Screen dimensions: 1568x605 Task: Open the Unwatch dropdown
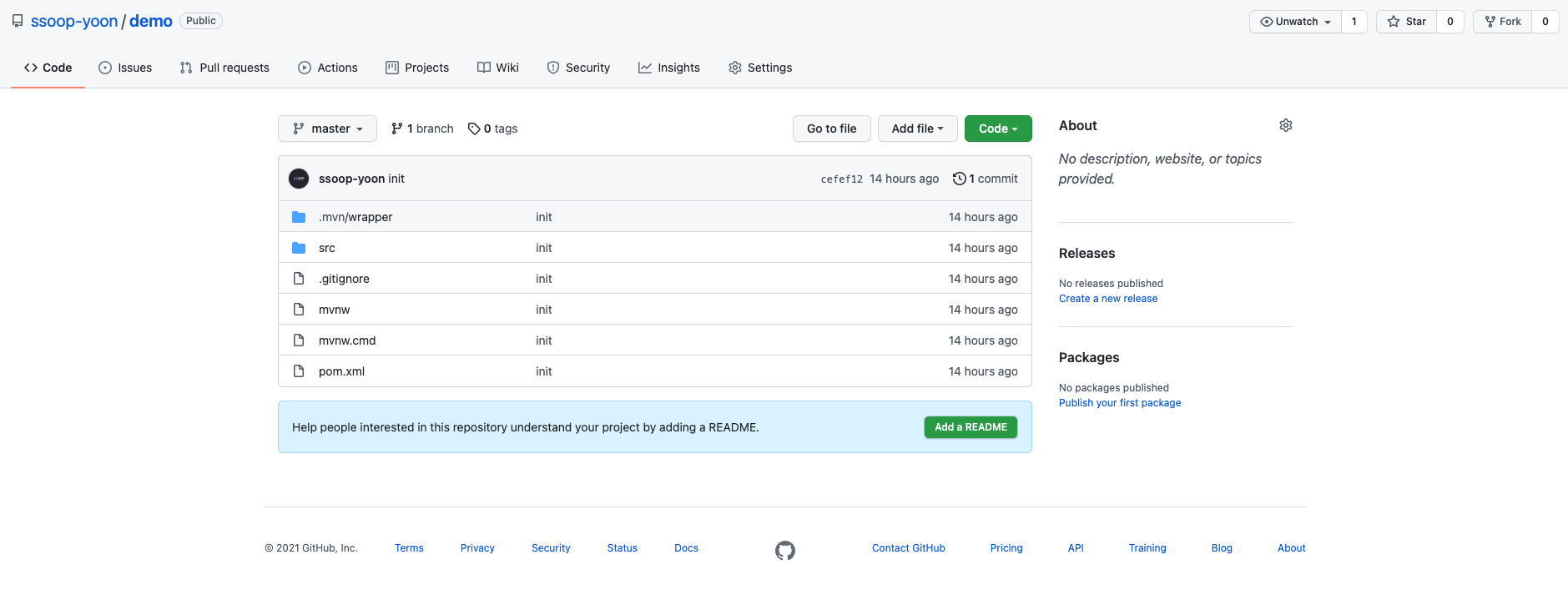coord(1295,22)
